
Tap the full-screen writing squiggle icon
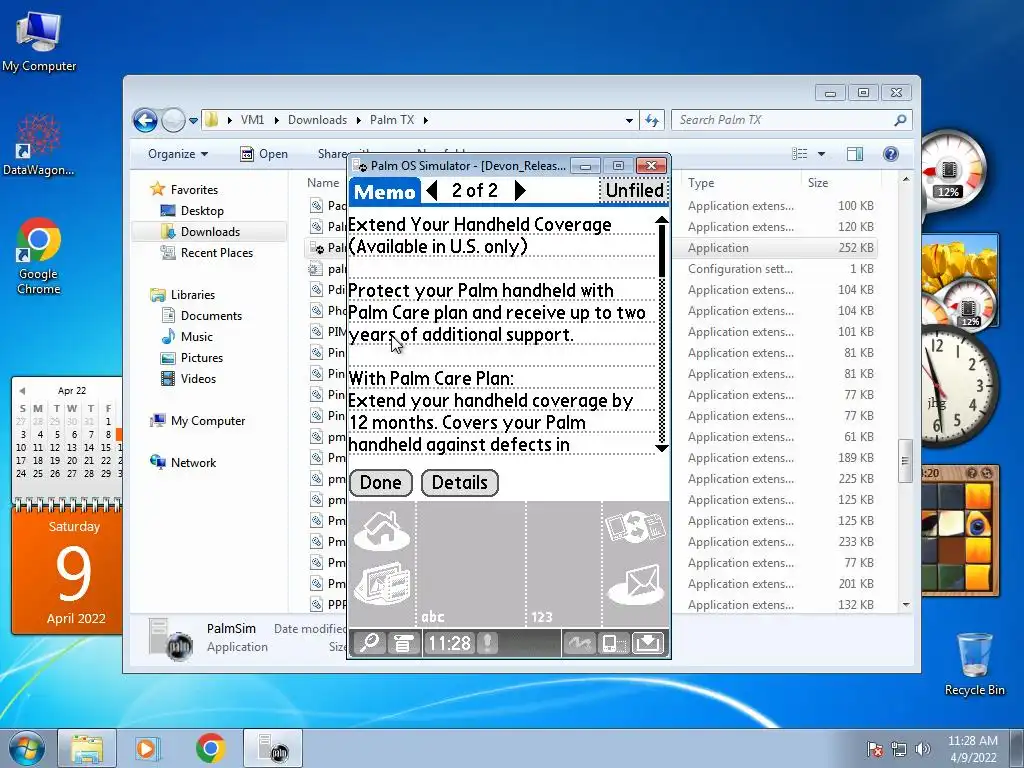point(579,643)
